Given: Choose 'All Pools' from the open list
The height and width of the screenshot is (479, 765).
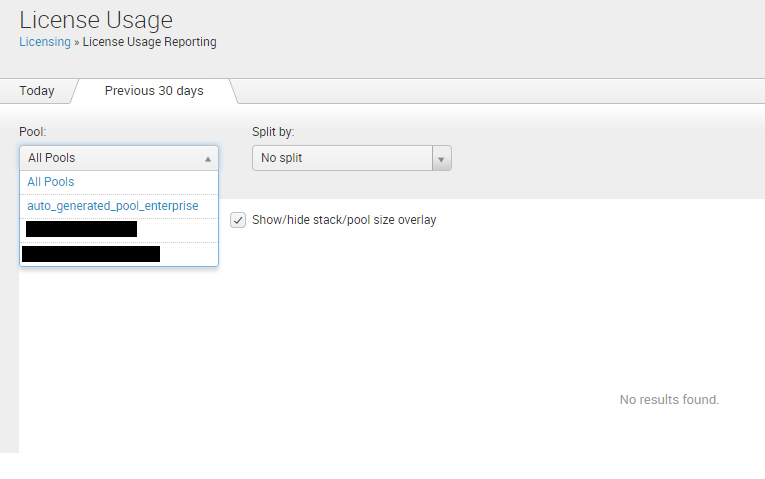Looking at the screenshot, I should (51, 182).
